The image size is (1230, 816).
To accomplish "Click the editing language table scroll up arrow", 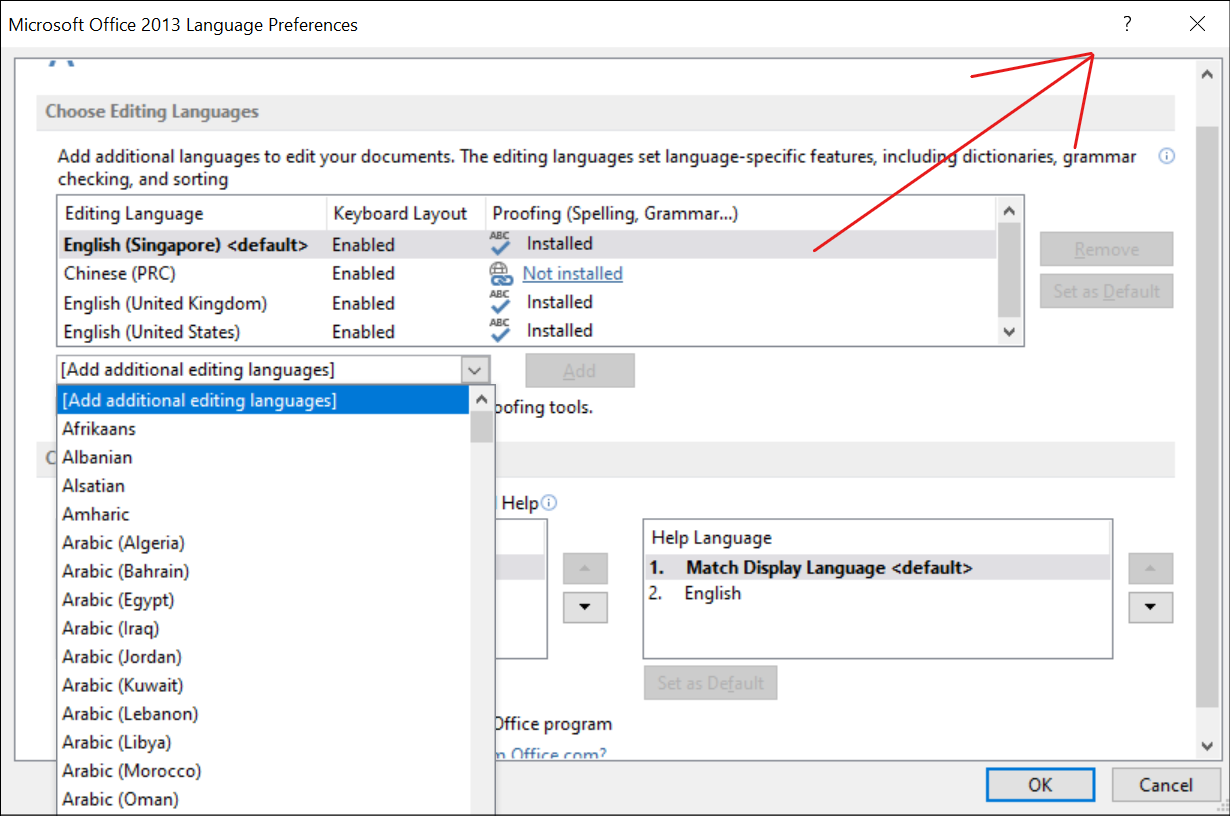I will 1009,210.
